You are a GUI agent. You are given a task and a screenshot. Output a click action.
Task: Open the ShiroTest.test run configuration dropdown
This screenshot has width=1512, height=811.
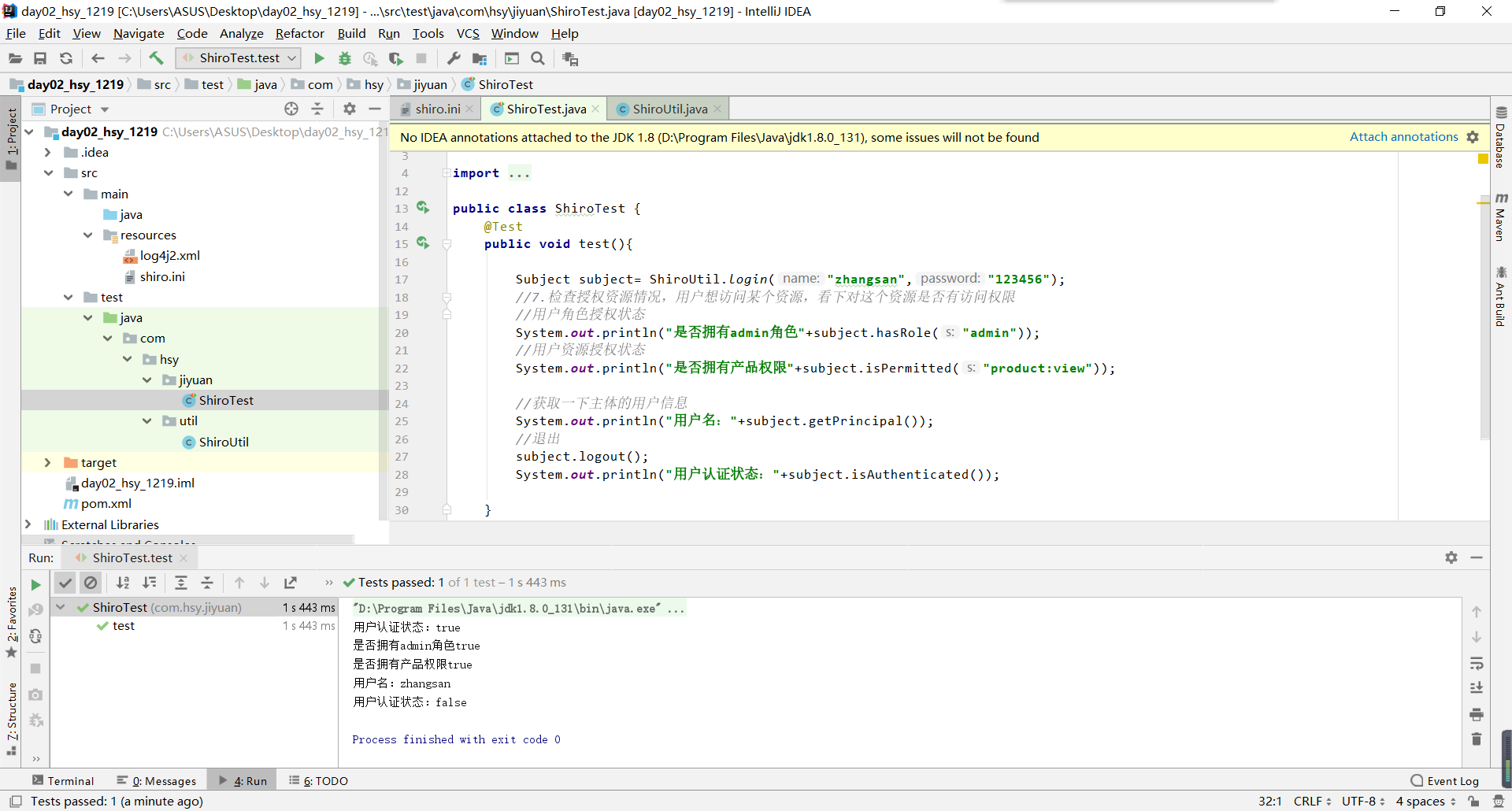[x=239, y=58]
